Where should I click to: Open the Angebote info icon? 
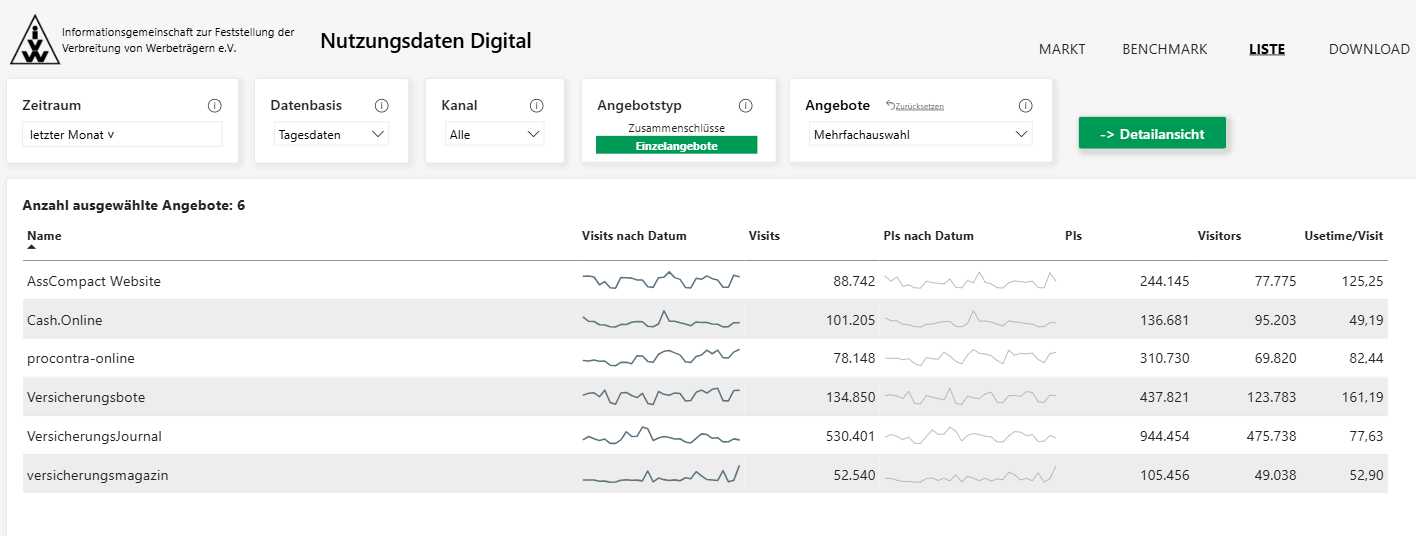click(x=1025, y=105)
